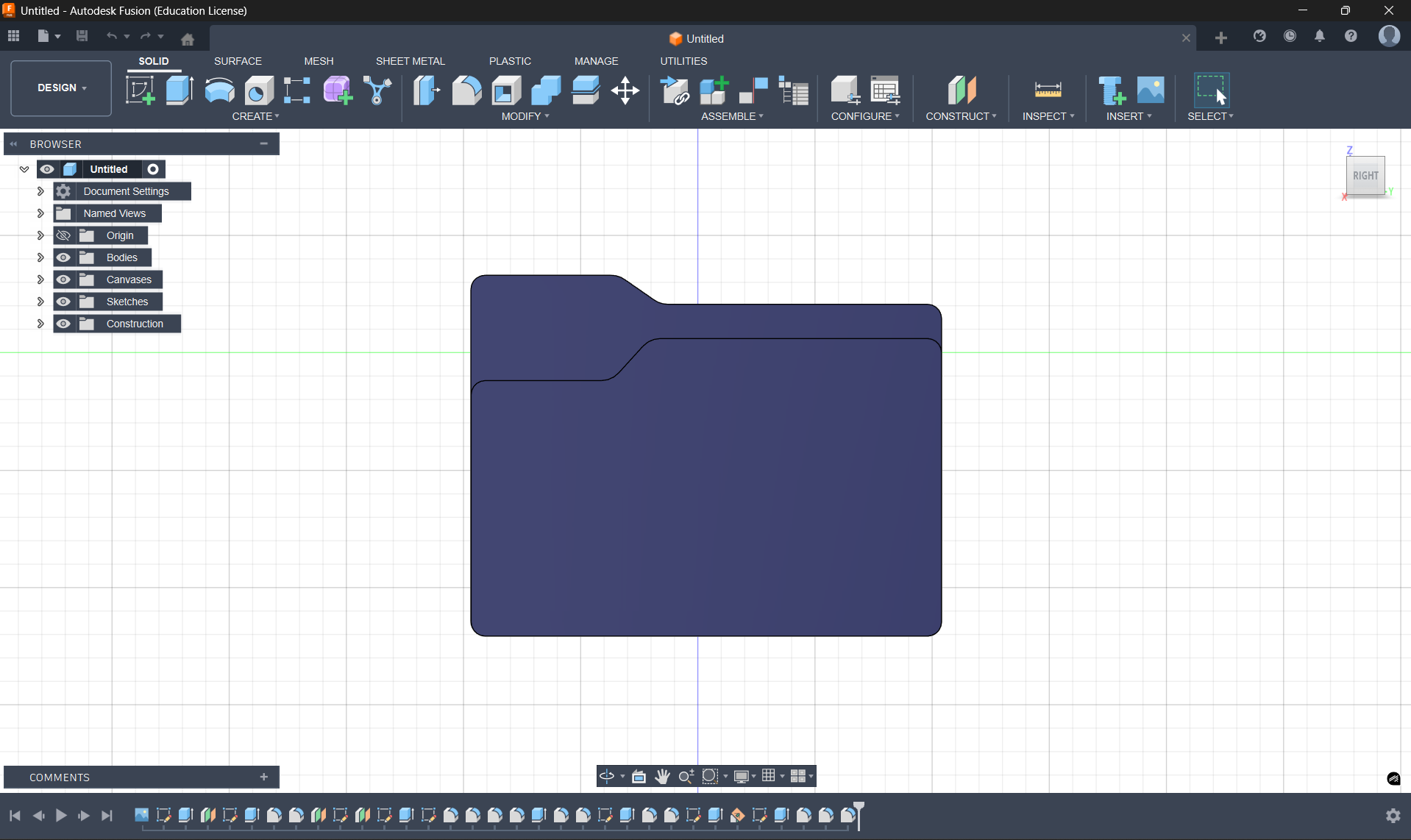The height and width of the screenshot is (840, 1411).
Task: Expand the Document Settings node
Action: point(40,191)
